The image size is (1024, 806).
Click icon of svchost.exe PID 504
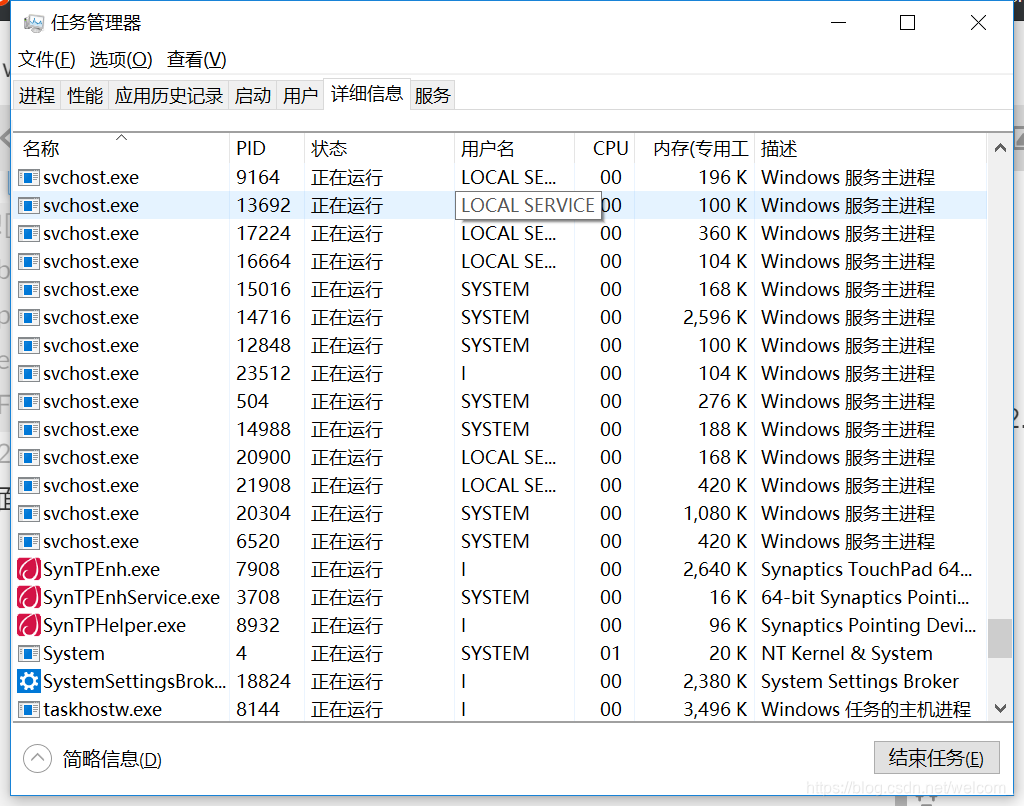coord(29,402)
